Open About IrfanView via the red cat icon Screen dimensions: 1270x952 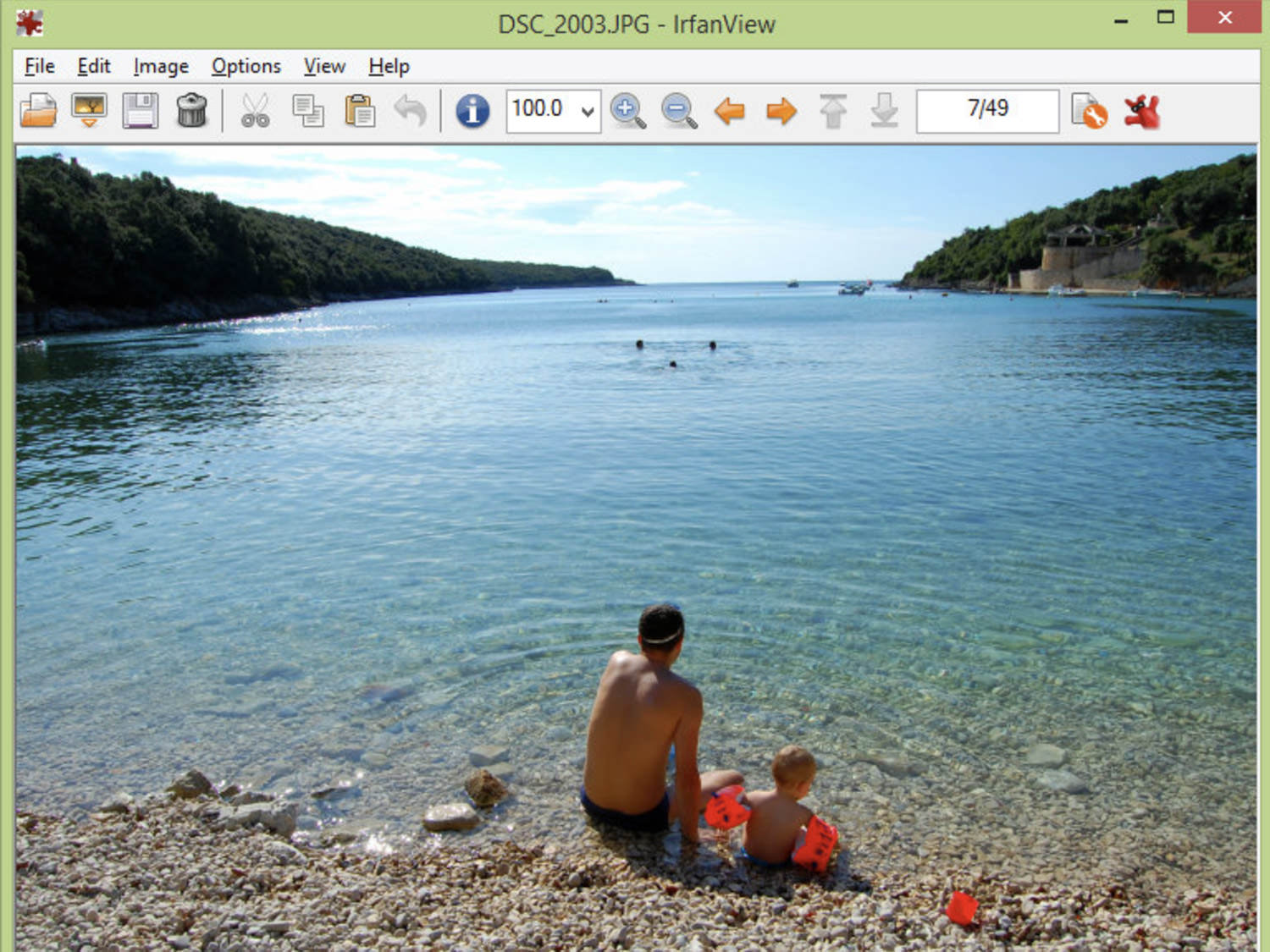click(1142, 111)
